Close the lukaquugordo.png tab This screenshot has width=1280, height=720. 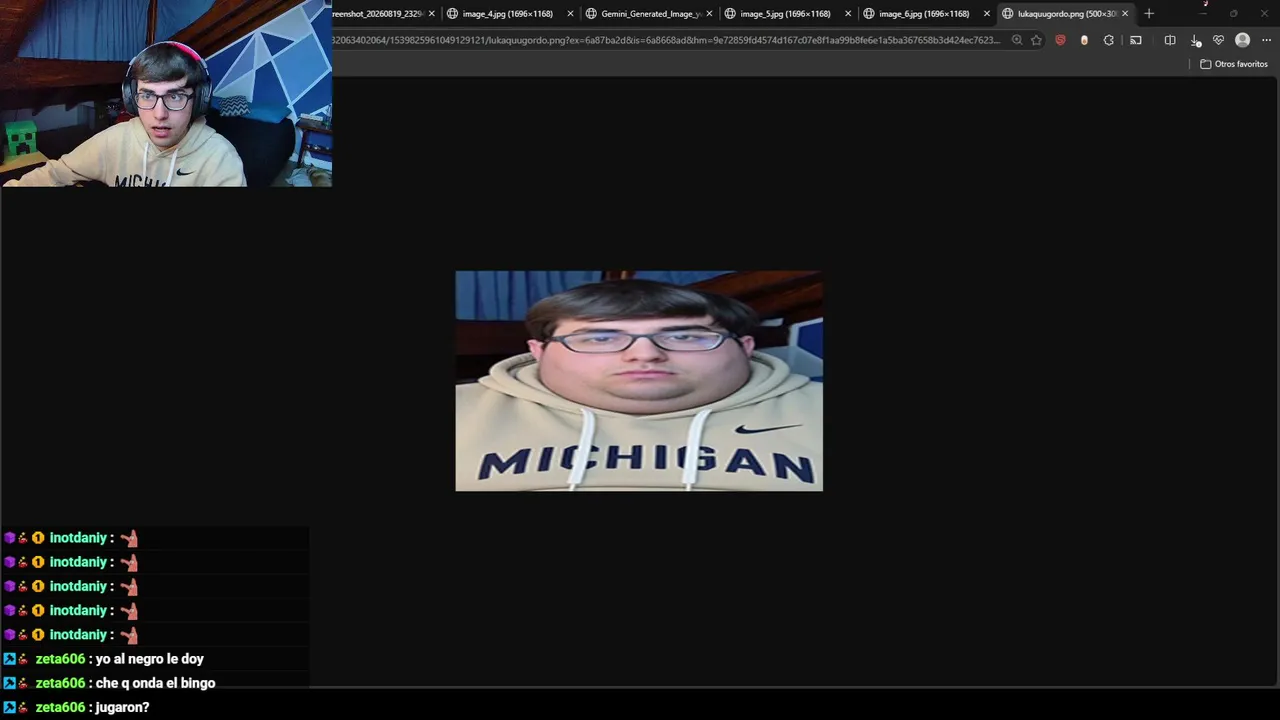click(x=1125, y=14)
